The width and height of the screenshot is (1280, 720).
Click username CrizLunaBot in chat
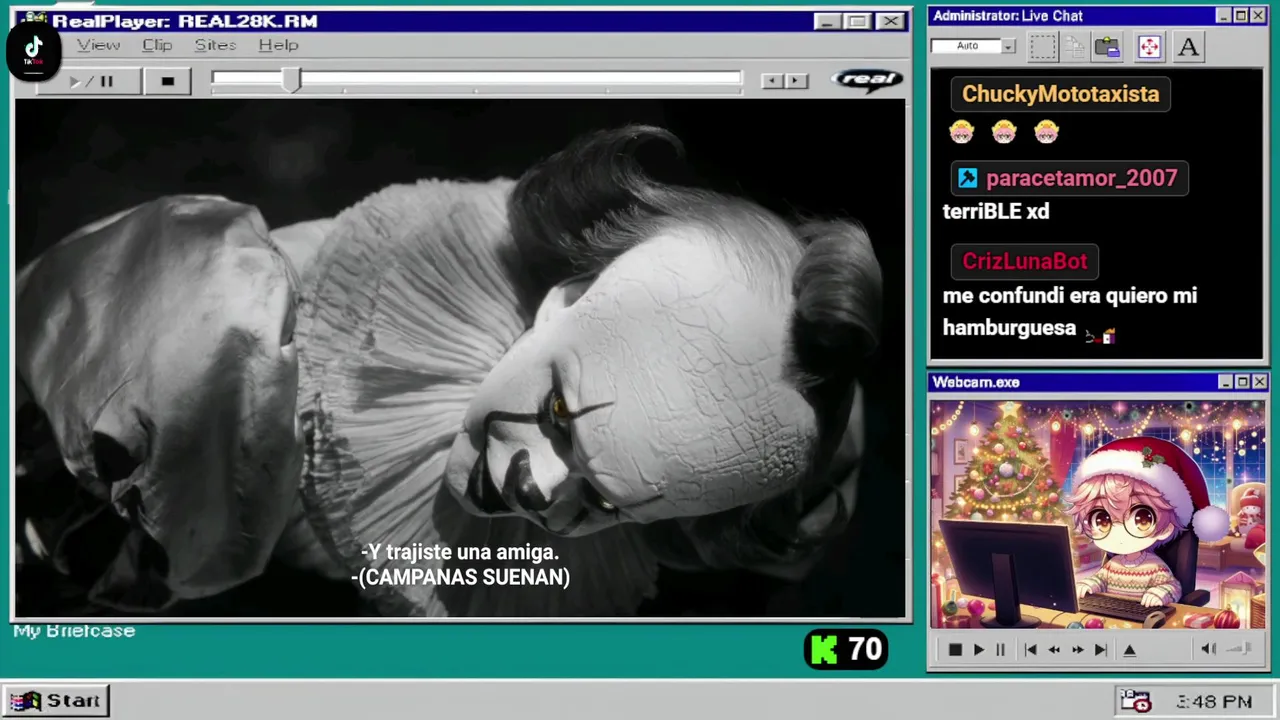[1024, 261]
